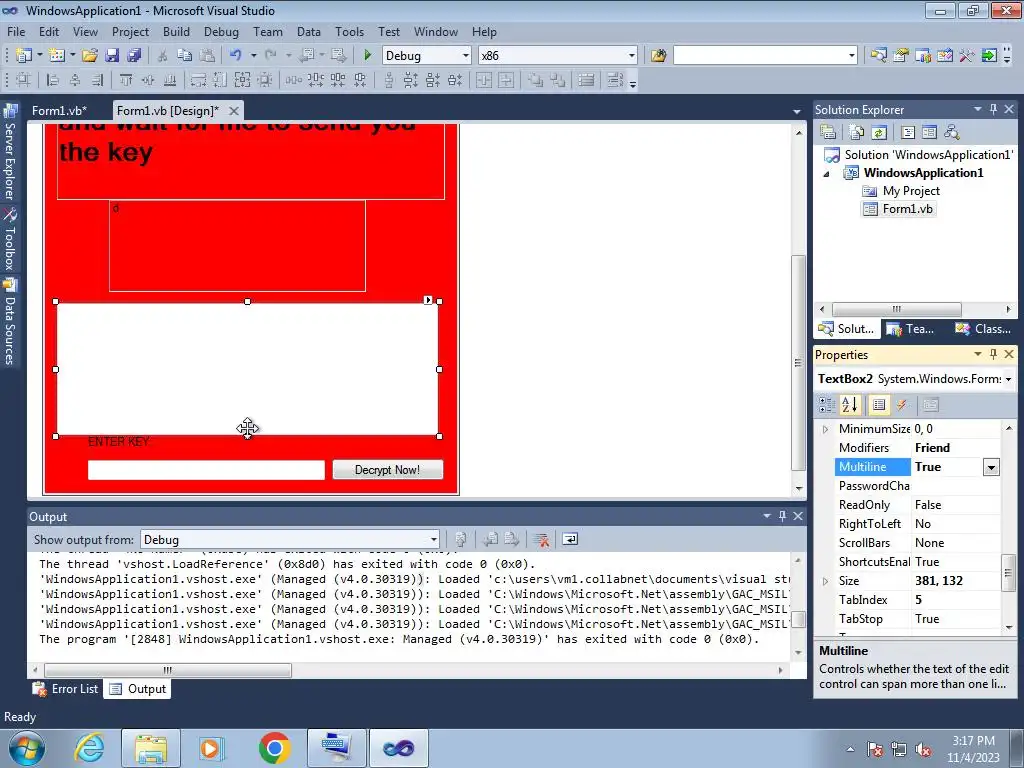
Task: Click the Find in Files icon
Action: click(x=658, y=56)
